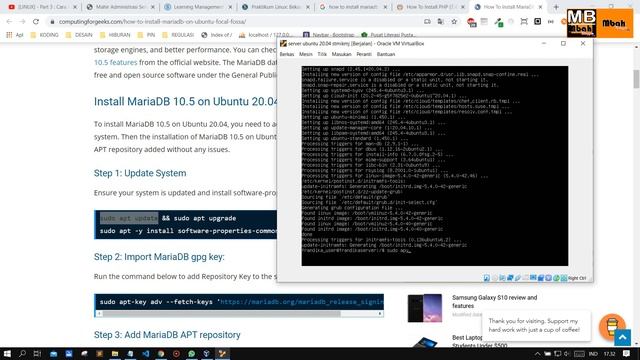Open the Windows Start menu
Viewport: 640px width, 360px height.
(7, 353)
